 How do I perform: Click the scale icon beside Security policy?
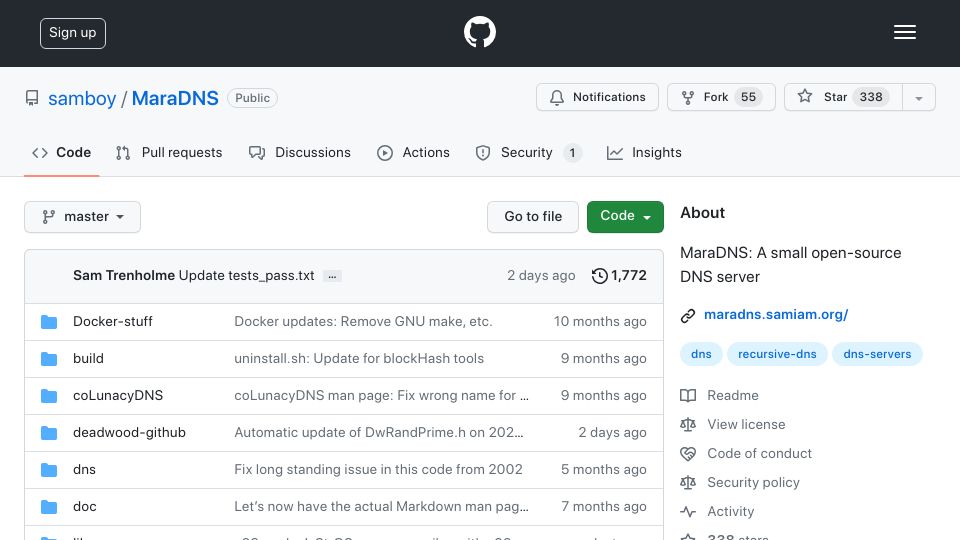pyautogui.click(x=688, y=482)
